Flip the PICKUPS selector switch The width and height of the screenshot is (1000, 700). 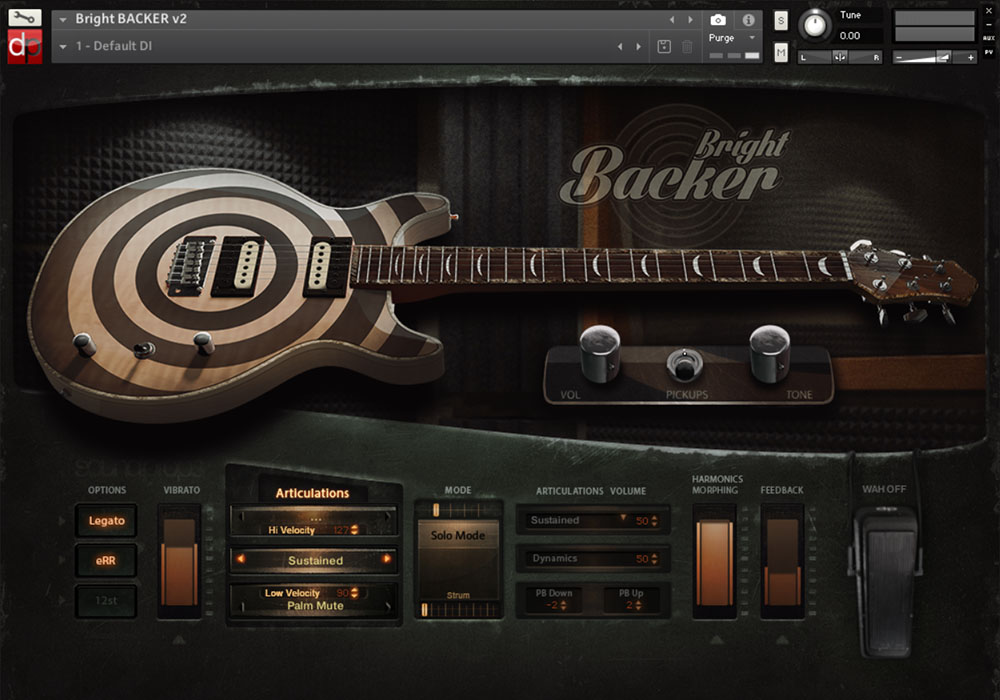click(x=684, y=364)
